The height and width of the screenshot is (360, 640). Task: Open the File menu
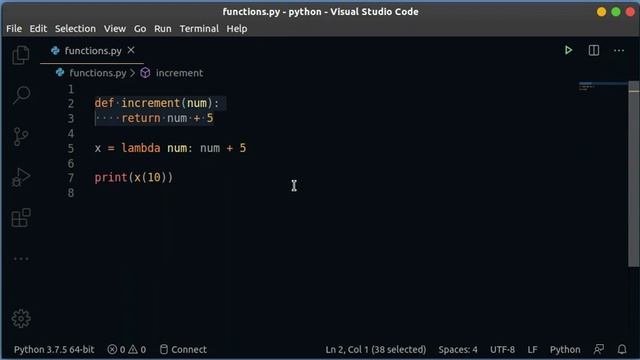(x=14, y=29)
